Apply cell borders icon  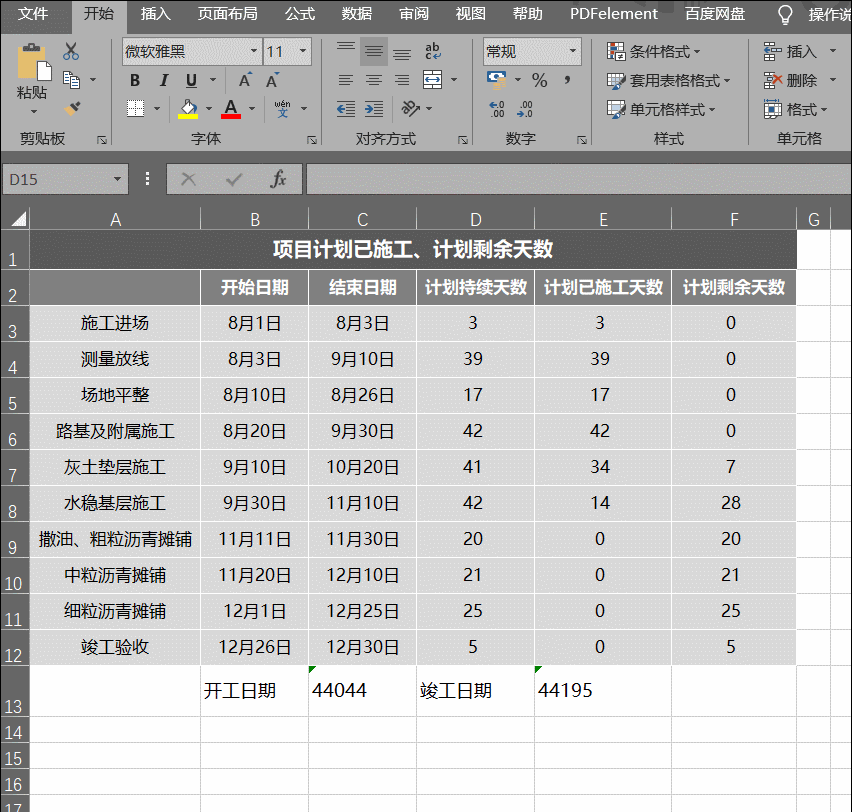pyautogui.click(x=135, y=108)
